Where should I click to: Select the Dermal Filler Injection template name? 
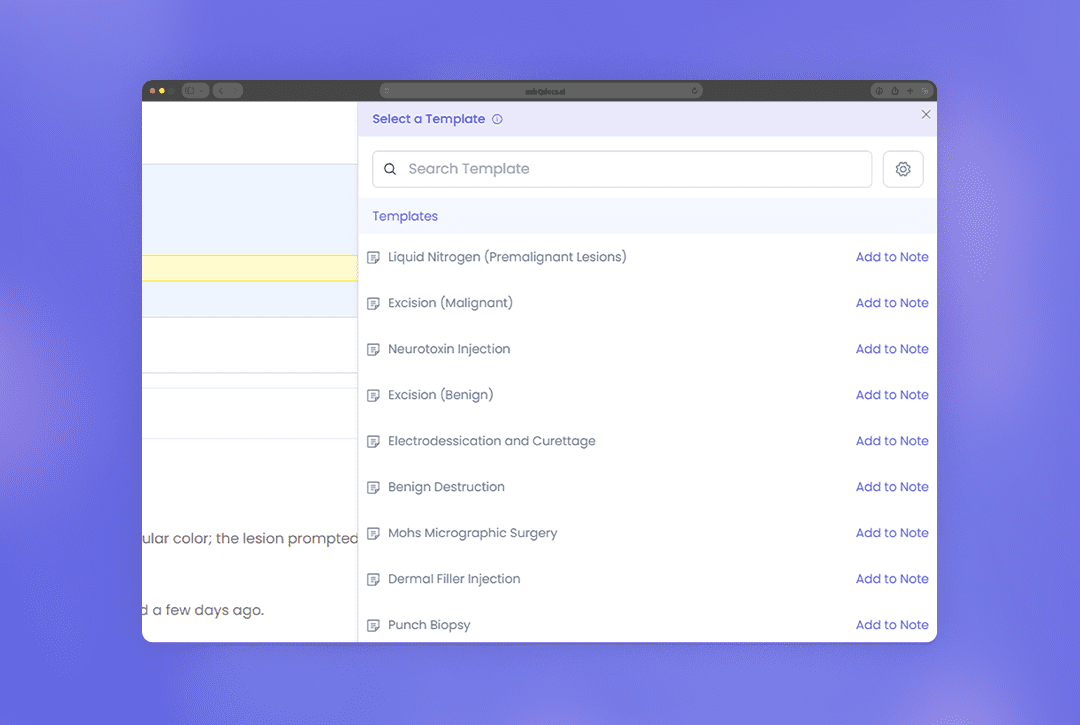coord(454,579)
